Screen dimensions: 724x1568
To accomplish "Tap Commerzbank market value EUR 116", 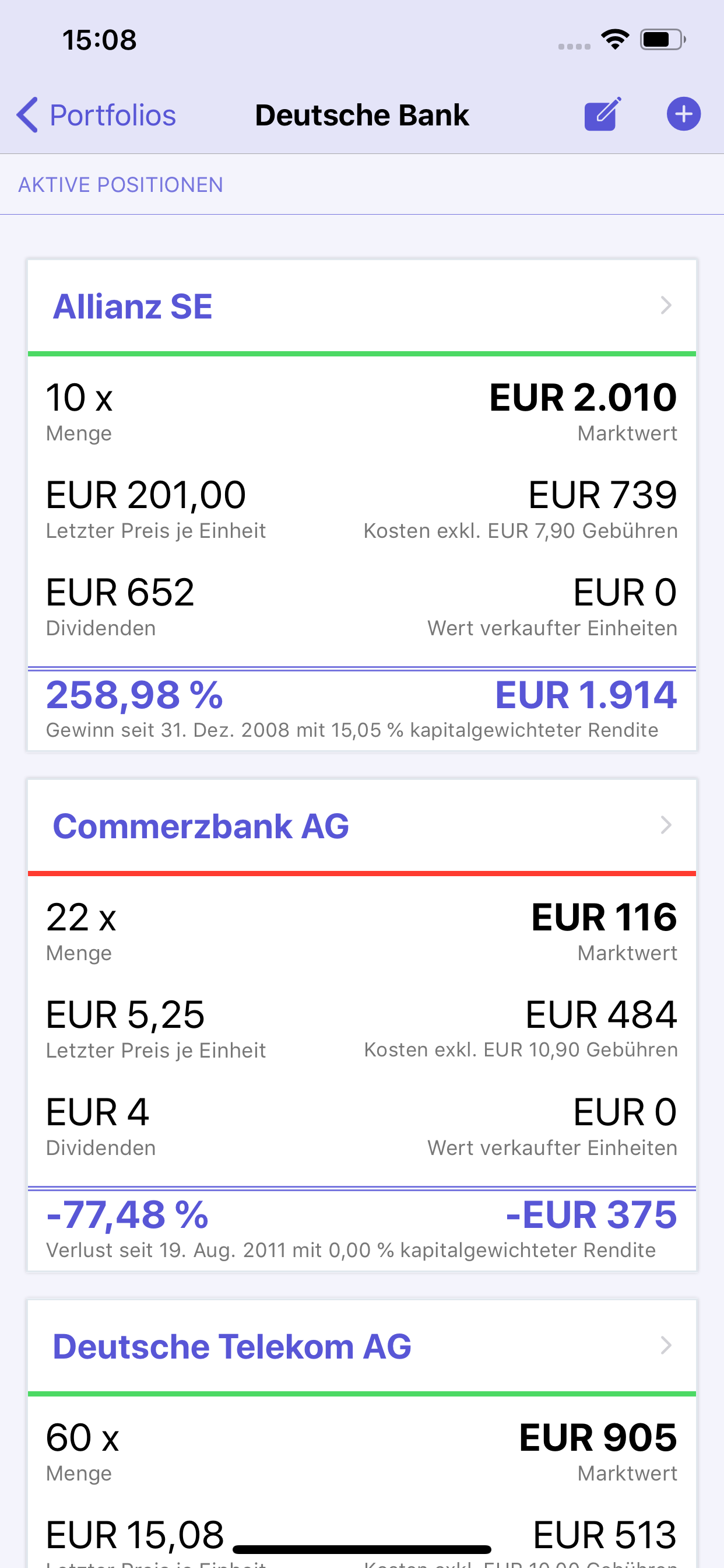I will 603,918.
